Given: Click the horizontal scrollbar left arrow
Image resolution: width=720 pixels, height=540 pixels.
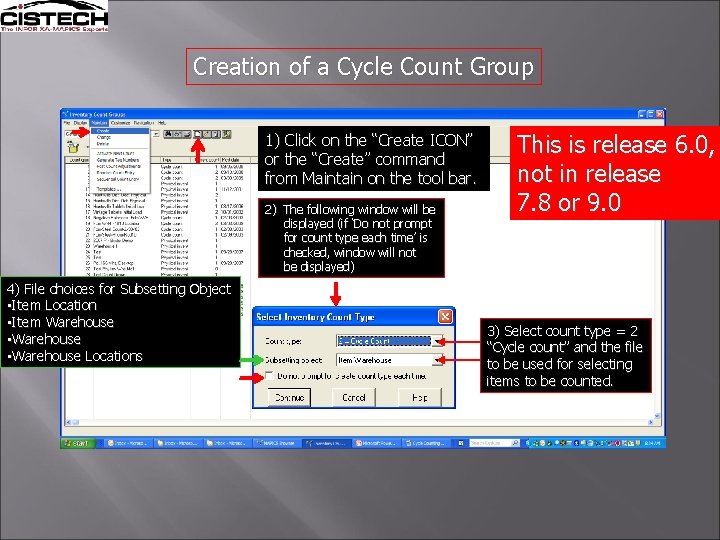Looking at the screenshot, I should coord(69,422).
